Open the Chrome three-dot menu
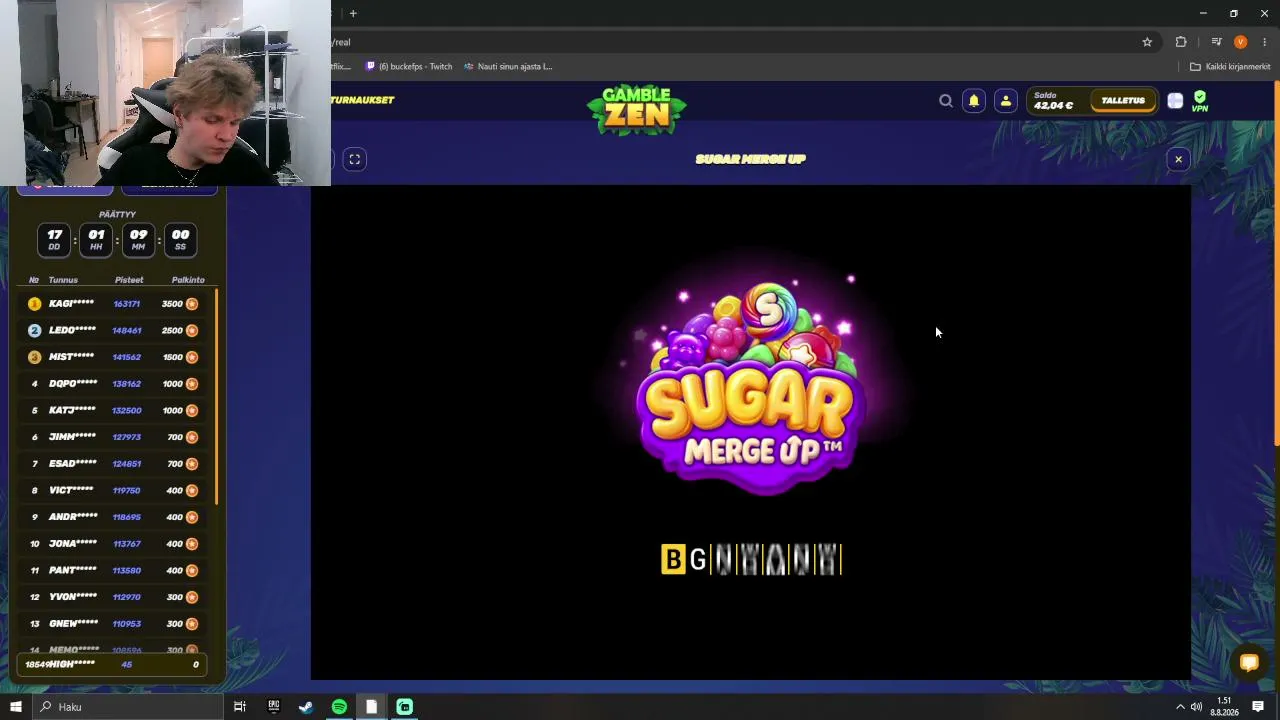Viewport: 1280px width, 720px height. point(1265,42)
